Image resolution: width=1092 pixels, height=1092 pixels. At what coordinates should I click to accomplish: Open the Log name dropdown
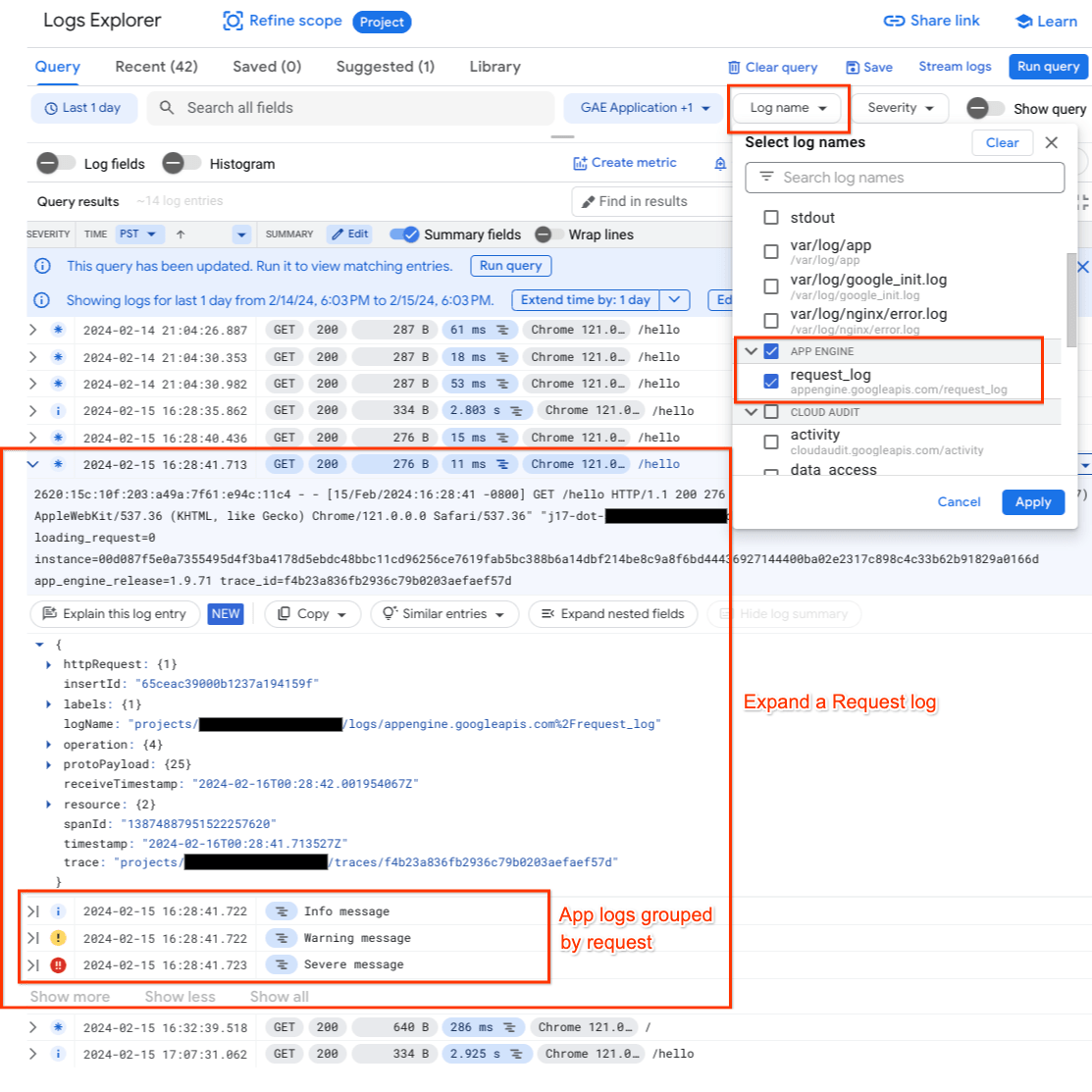[x=787, y=108]
